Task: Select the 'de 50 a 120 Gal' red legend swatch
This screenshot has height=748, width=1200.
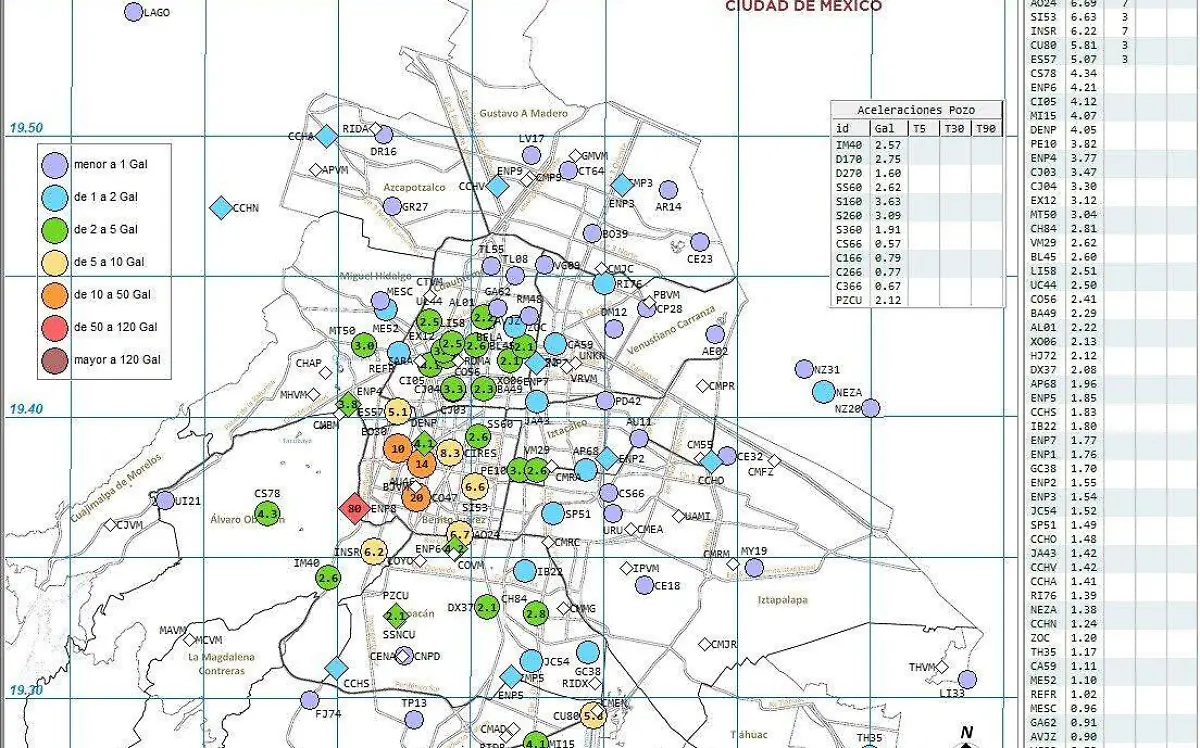Action: coord(55,327)
